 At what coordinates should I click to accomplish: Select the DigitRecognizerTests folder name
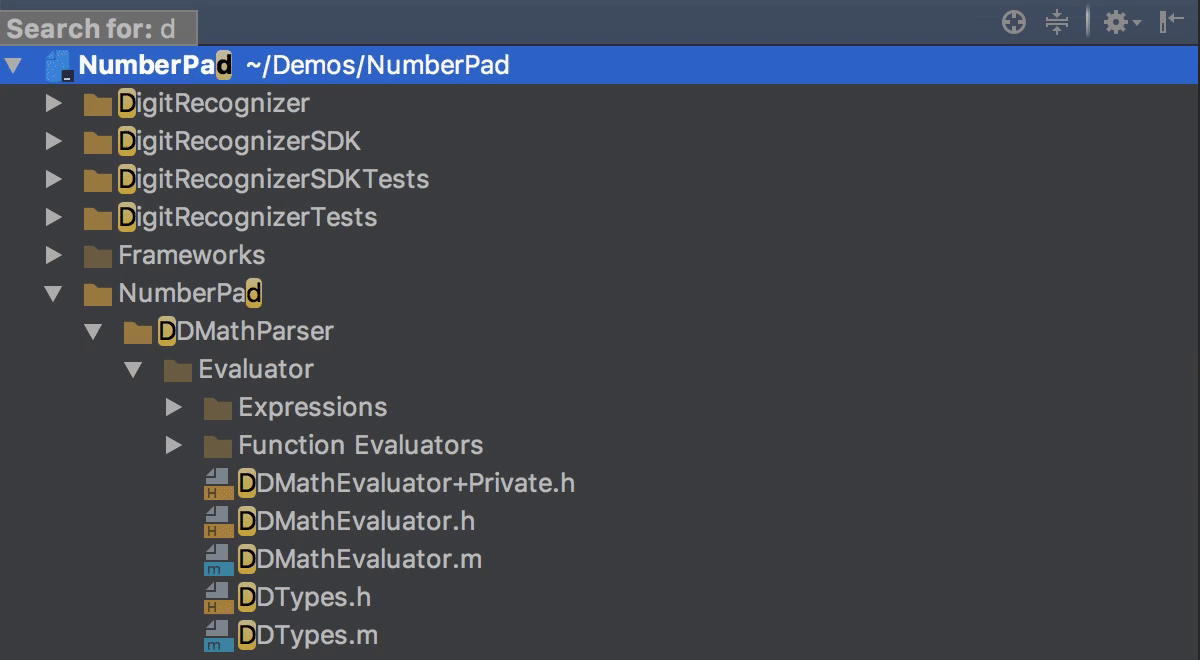[247, 217]
